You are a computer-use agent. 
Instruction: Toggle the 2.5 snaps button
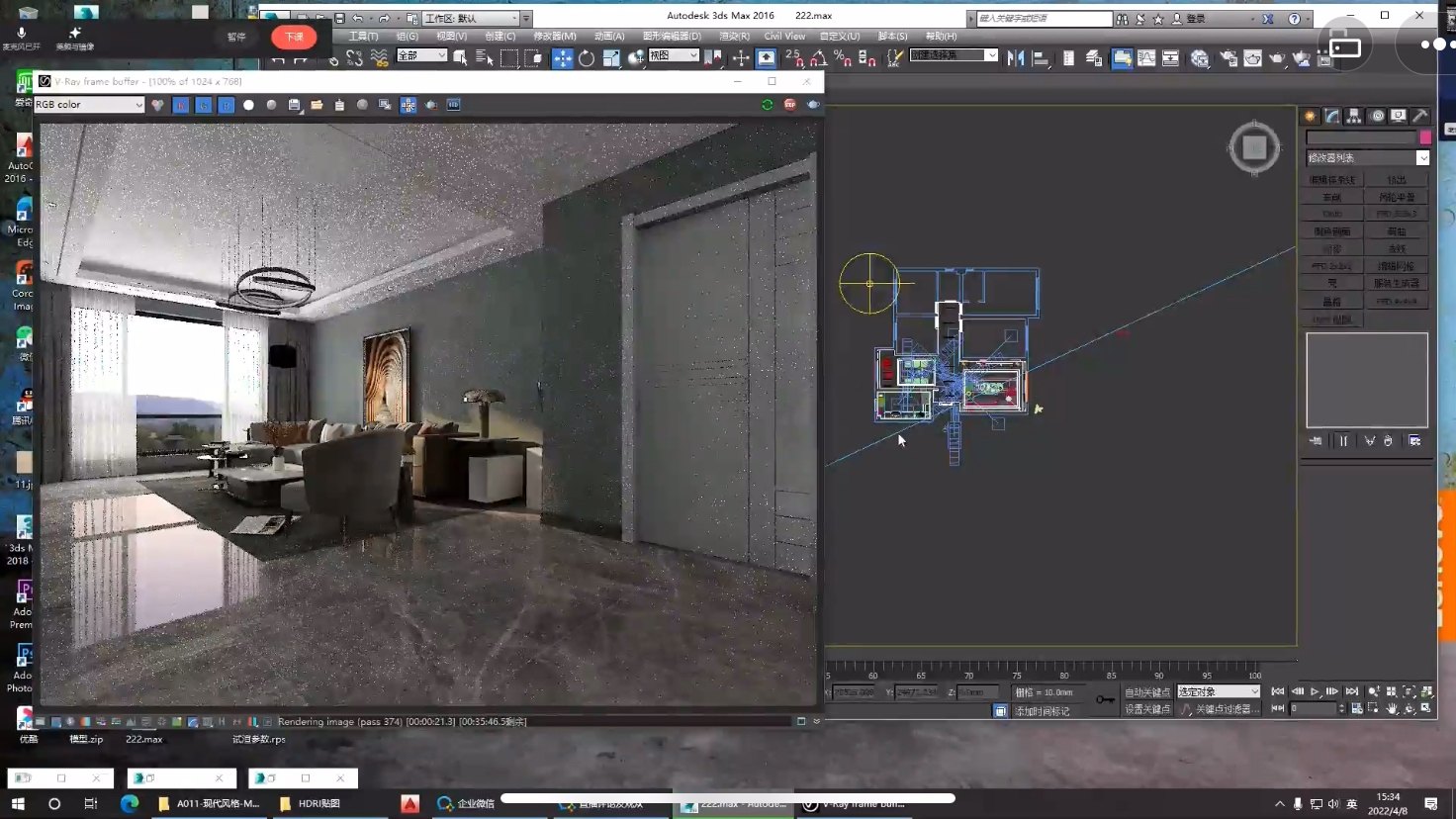tap(794, 58)
